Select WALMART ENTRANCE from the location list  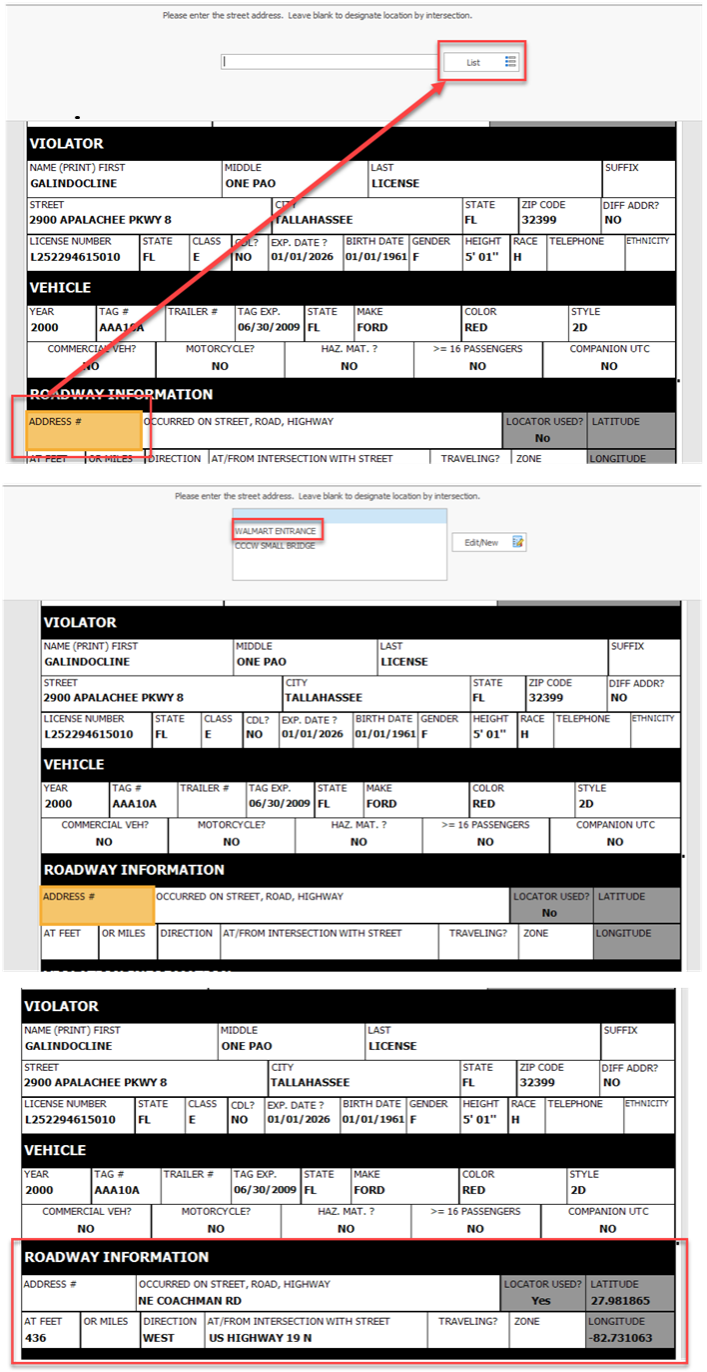tap(276, 531)
